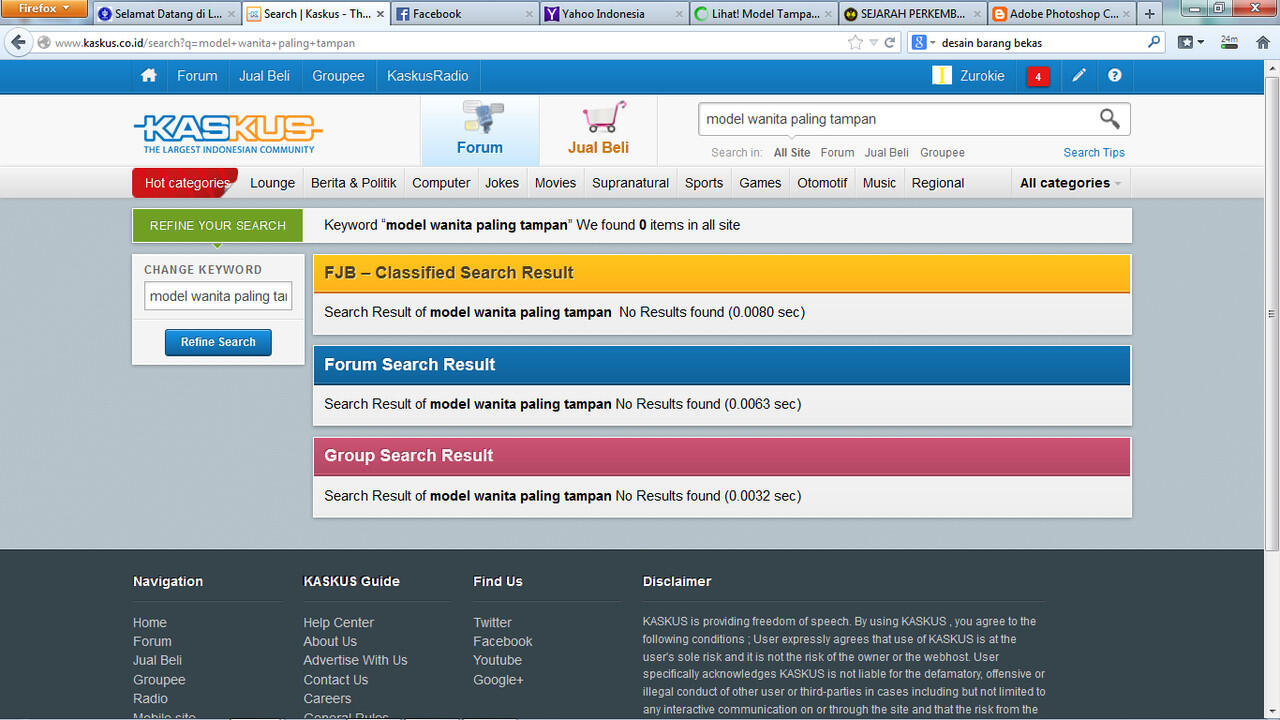This screenshot has height=720, width=1280.
Task: Click the browser back arrow button
Action: [17, 43]
